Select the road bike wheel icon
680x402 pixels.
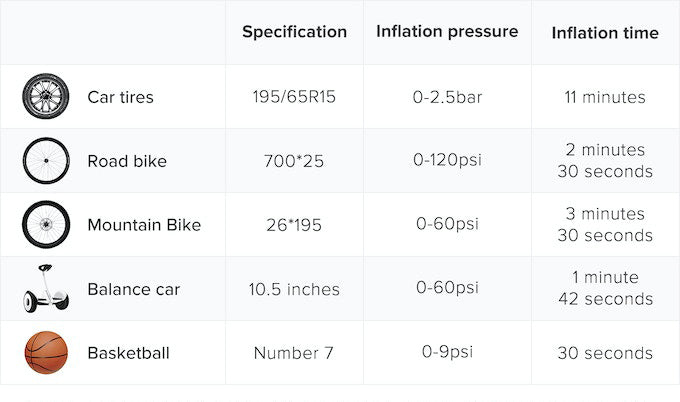pos(46,161)
